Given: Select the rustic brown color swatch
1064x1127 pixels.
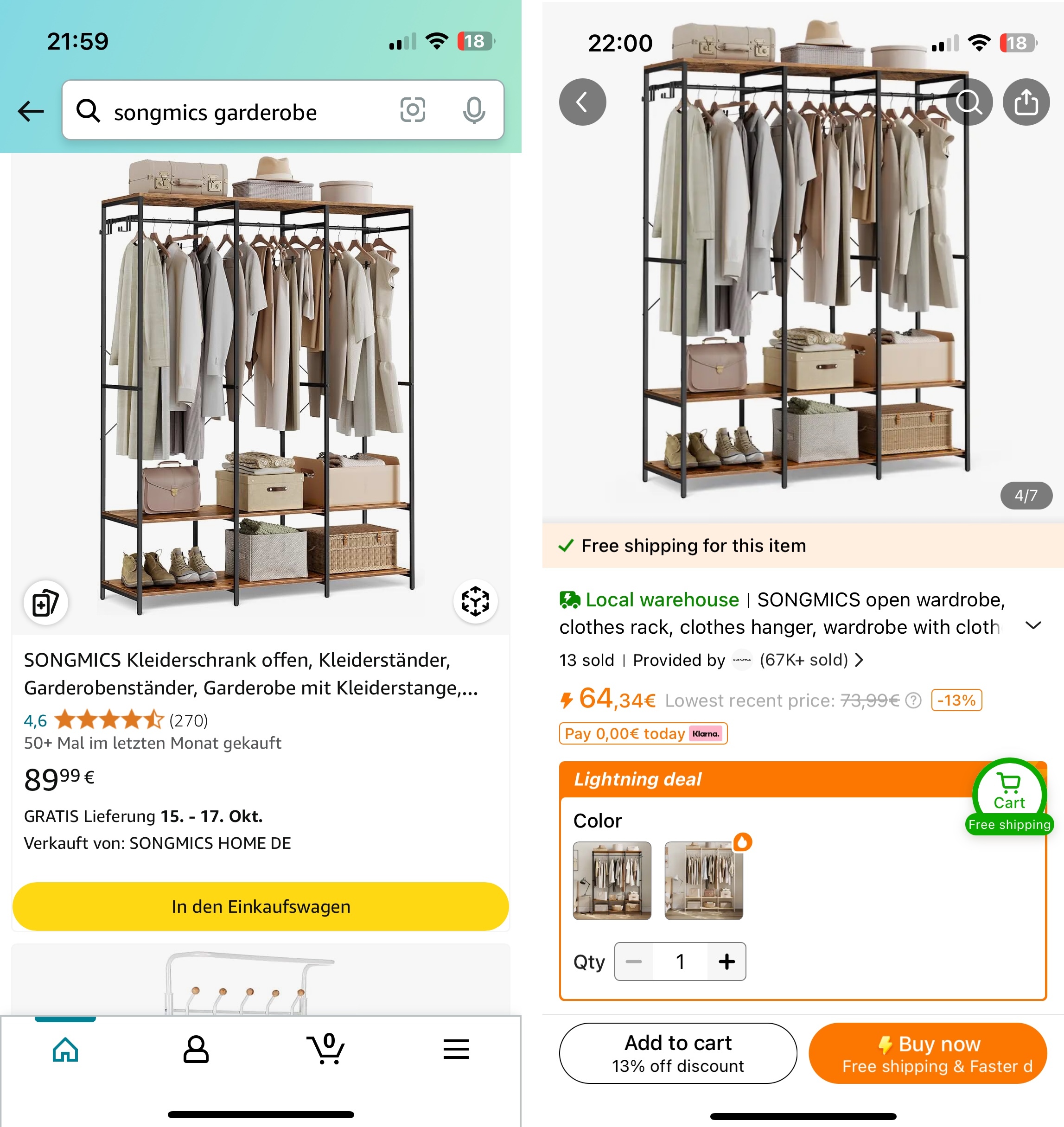Looking at the screenshot, I should coord(612,880).
